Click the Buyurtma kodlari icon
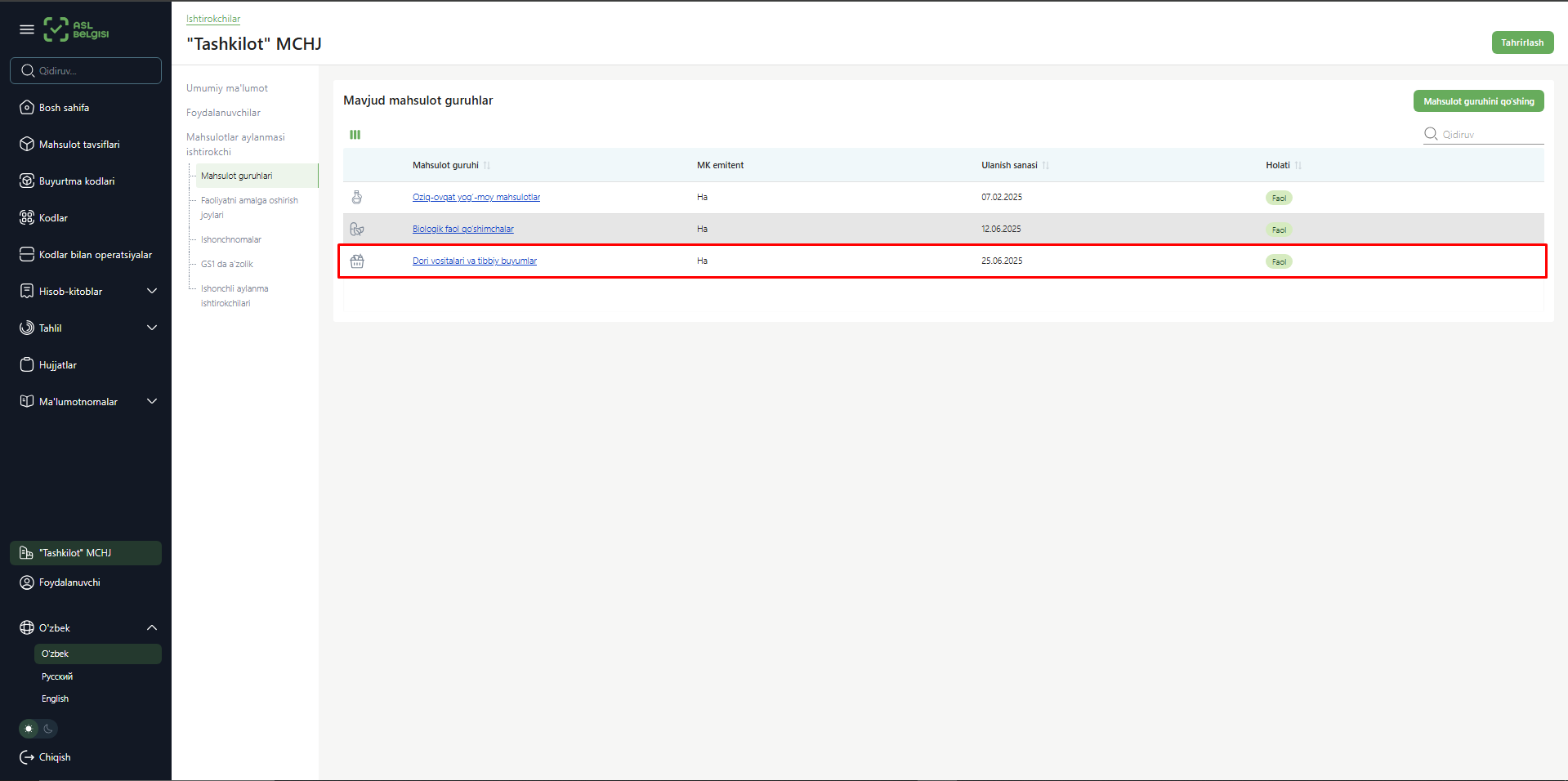The height and width of the screenshot is (781, 1568). click(27, 181)
